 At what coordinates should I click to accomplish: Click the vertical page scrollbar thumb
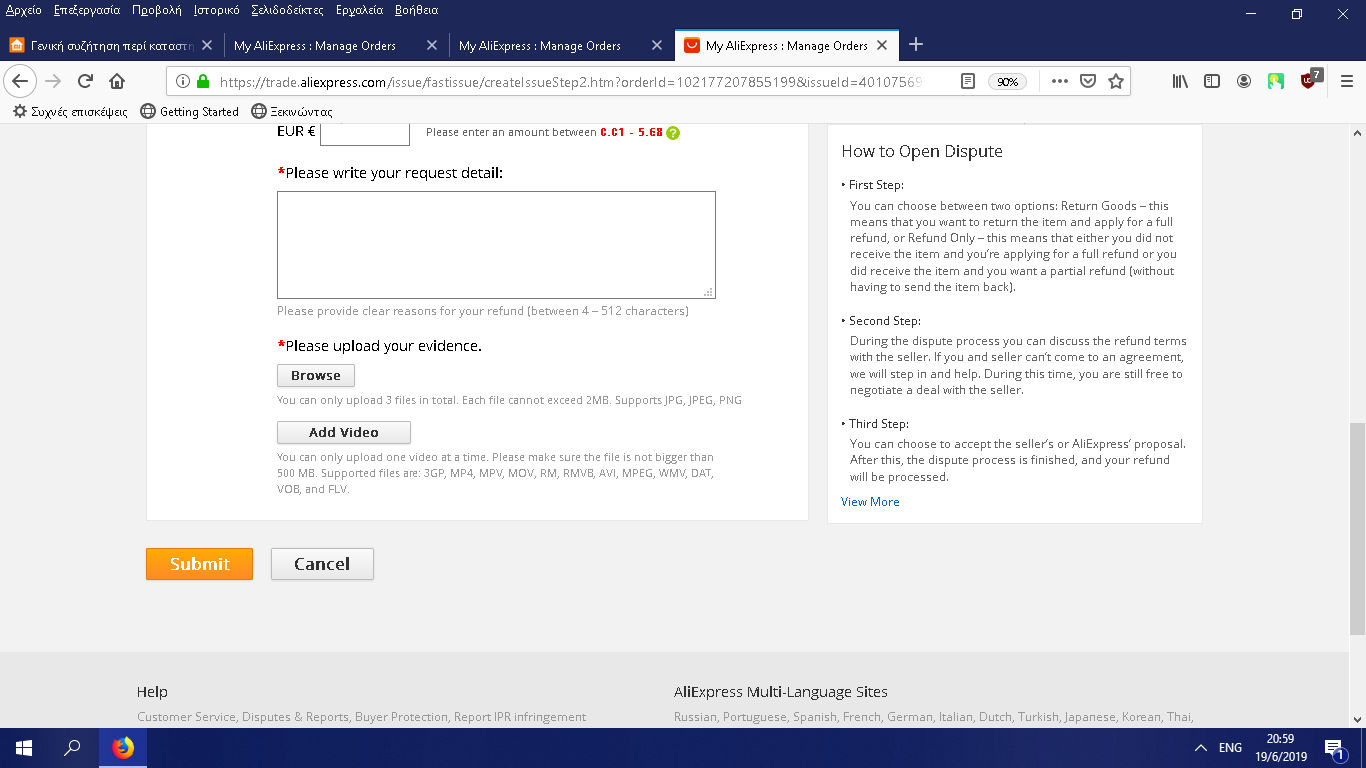[1357, 528]
